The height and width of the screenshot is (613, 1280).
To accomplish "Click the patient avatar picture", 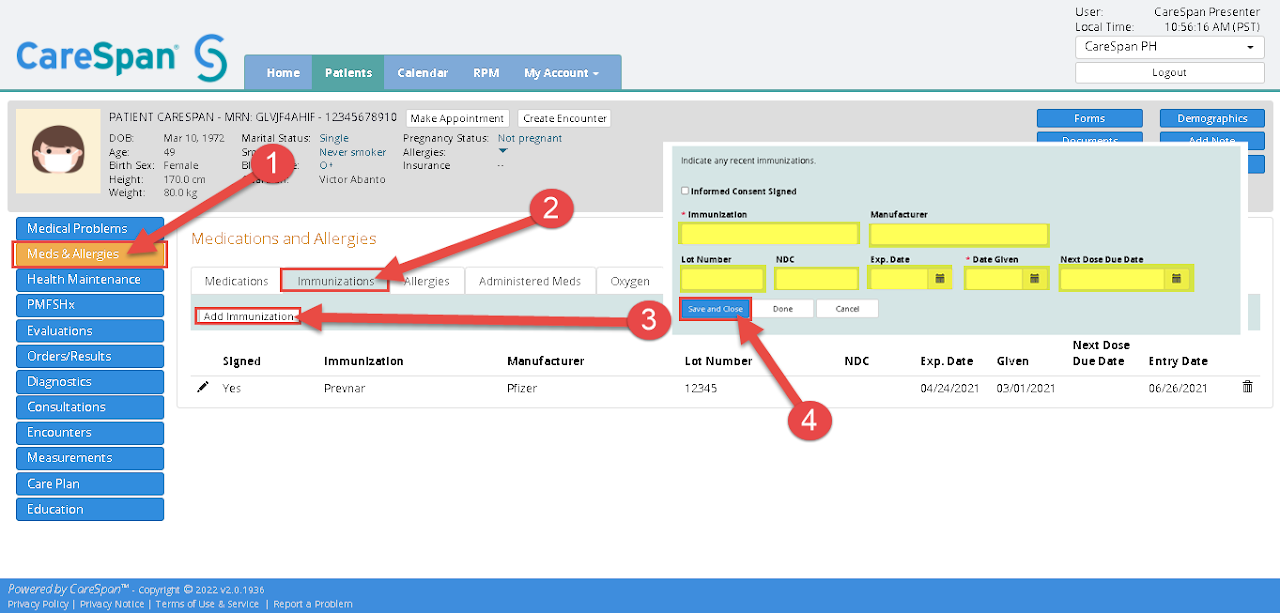I will pyautogui.click(x=58, y=151).
